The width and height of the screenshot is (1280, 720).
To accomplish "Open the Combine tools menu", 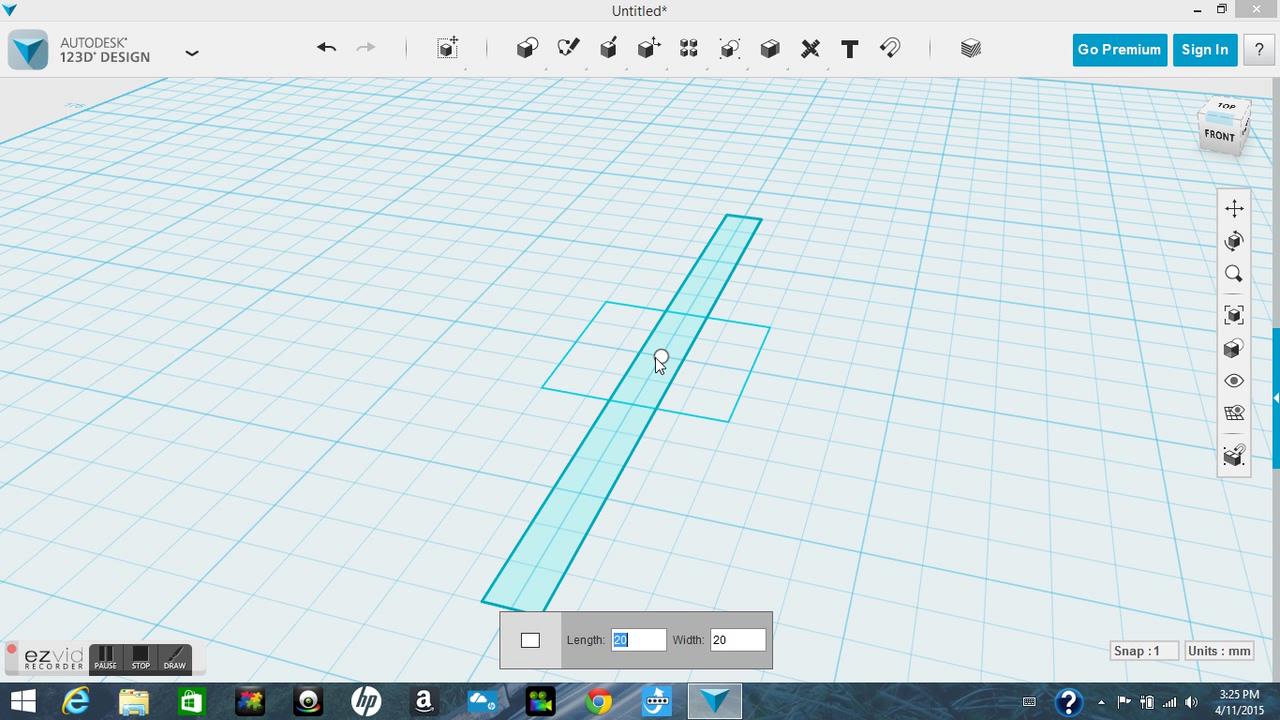I will pos(770,48).
